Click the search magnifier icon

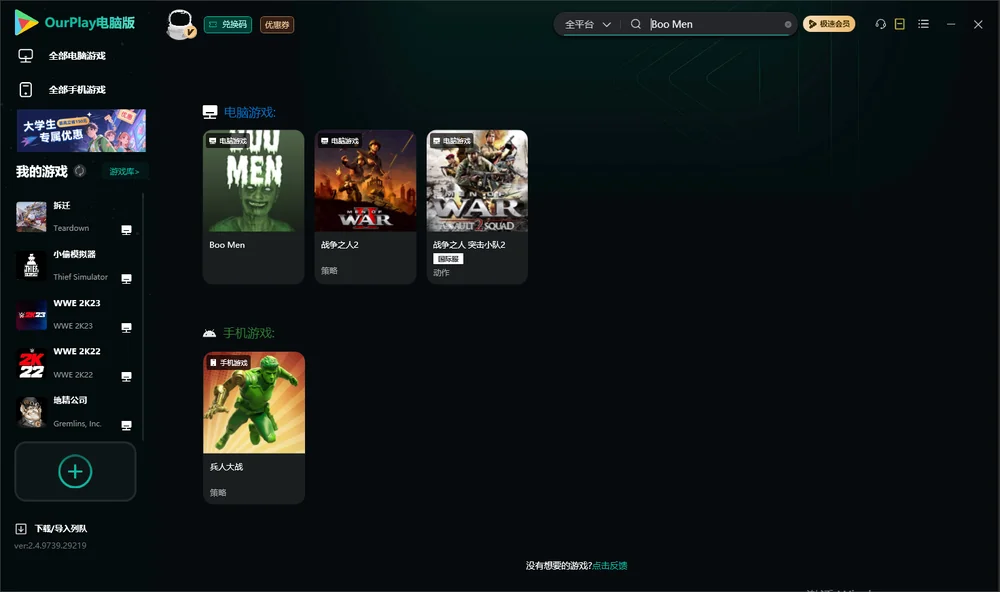(x=636, y=24)
